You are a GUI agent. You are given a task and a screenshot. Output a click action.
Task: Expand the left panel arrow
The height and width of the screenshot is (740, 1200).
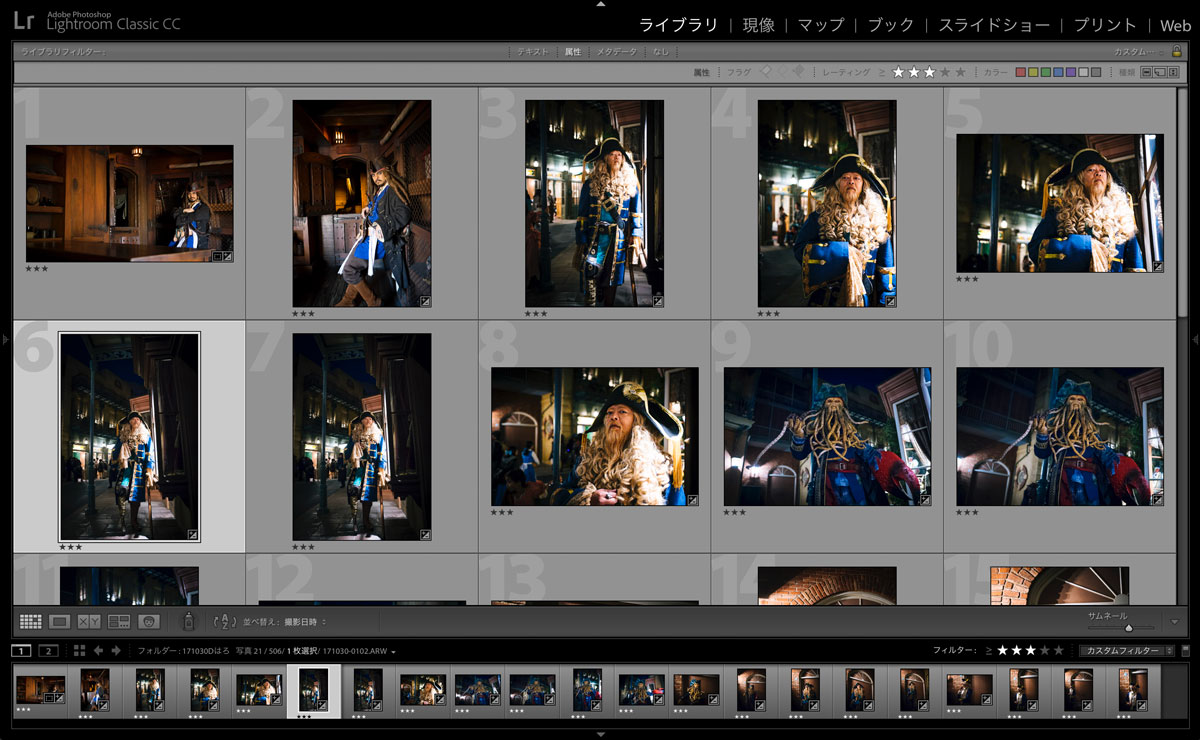[x=5, y=340]
